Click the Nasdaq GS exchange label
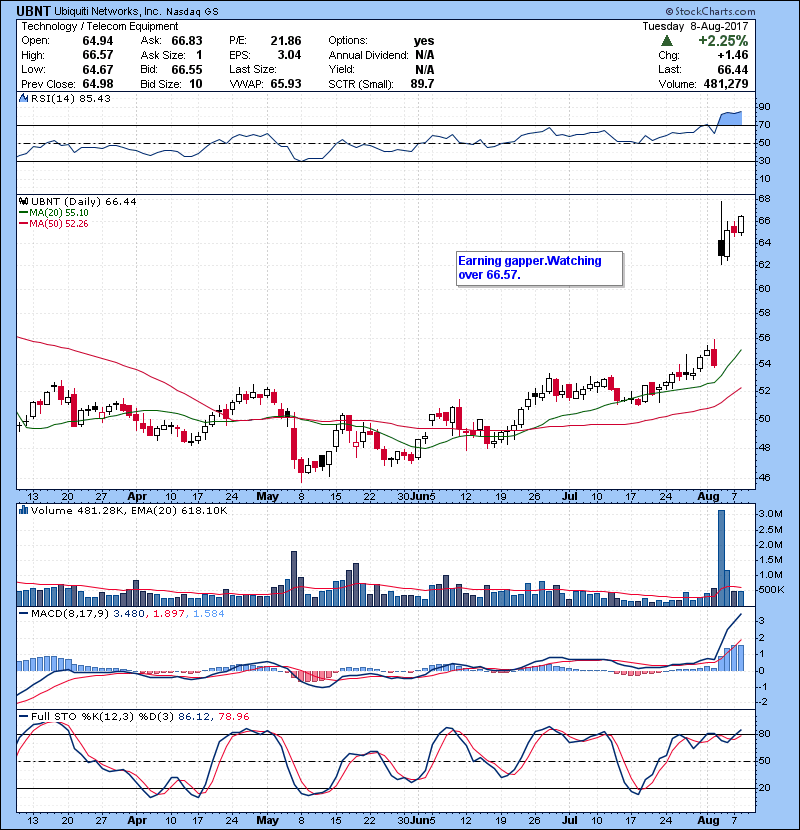This screenshot has height=830, width=800. 192,12
